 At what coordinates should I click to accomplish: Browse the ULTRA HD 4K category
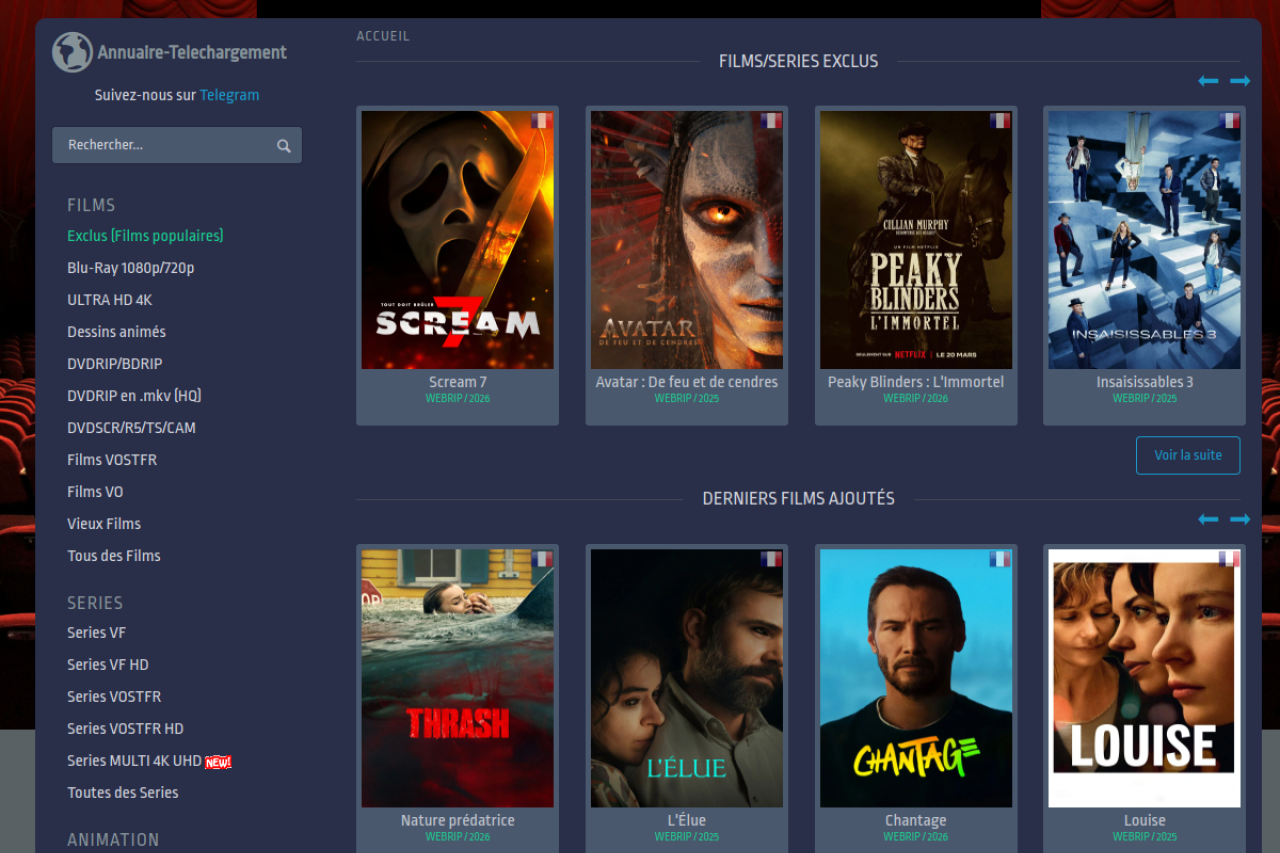pyautogui.click(x=109, y=300)
